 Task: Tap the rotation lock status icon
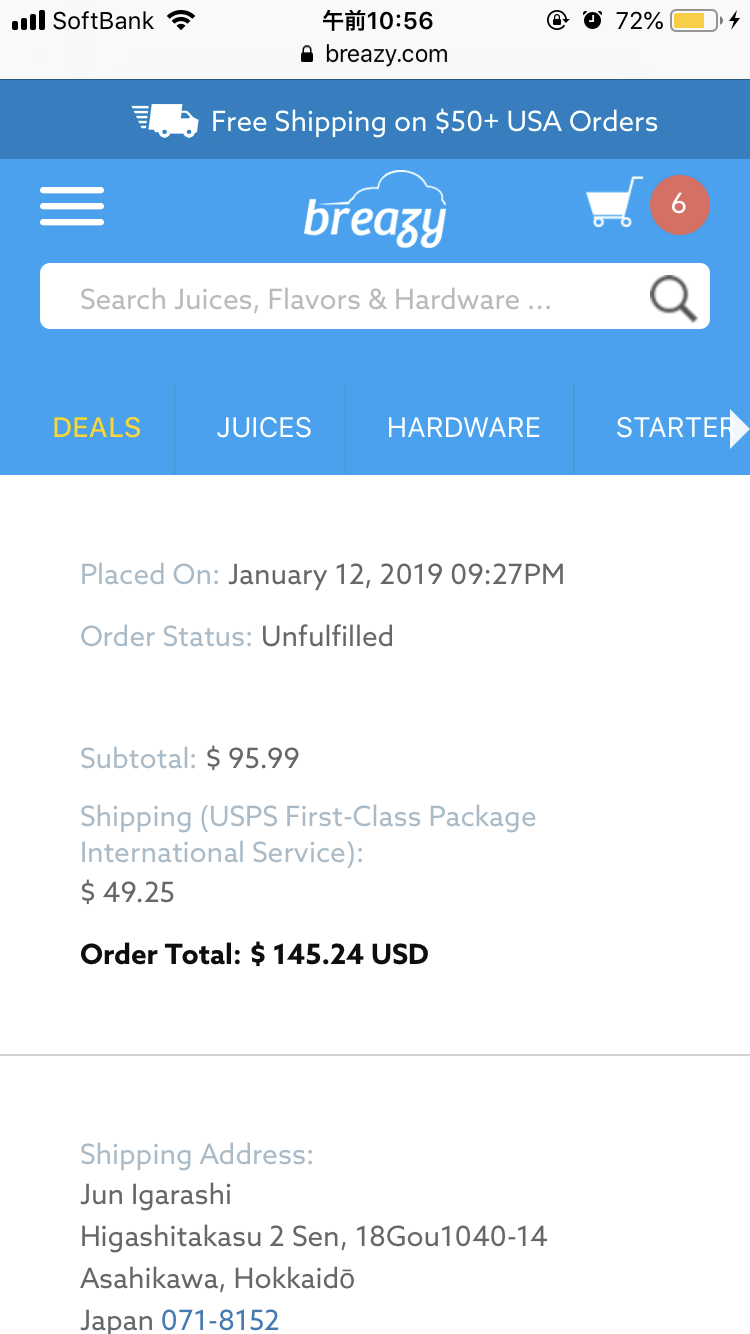[x=558, y=20]
